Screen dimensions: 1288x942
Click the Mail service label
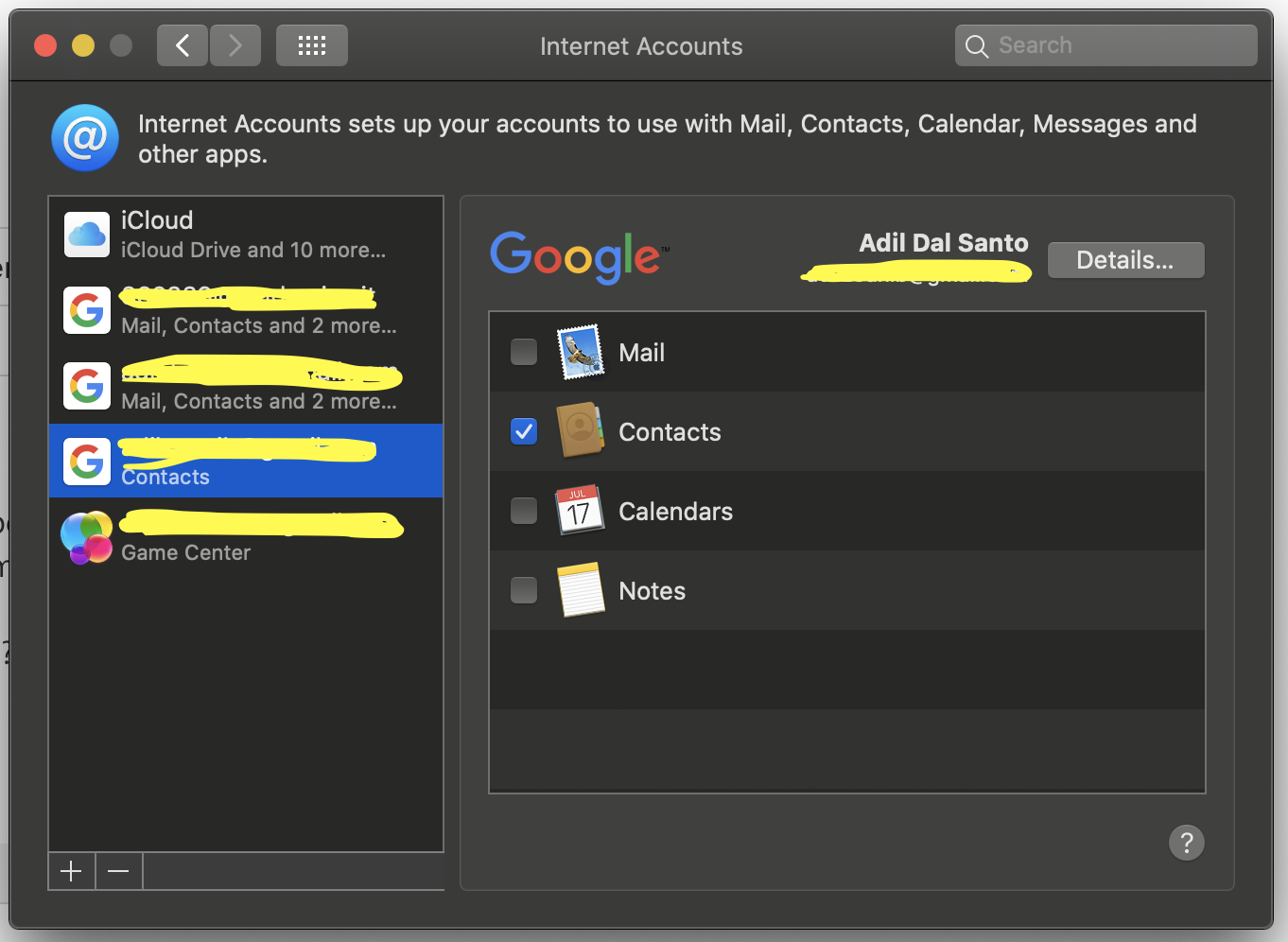(642, 353)
